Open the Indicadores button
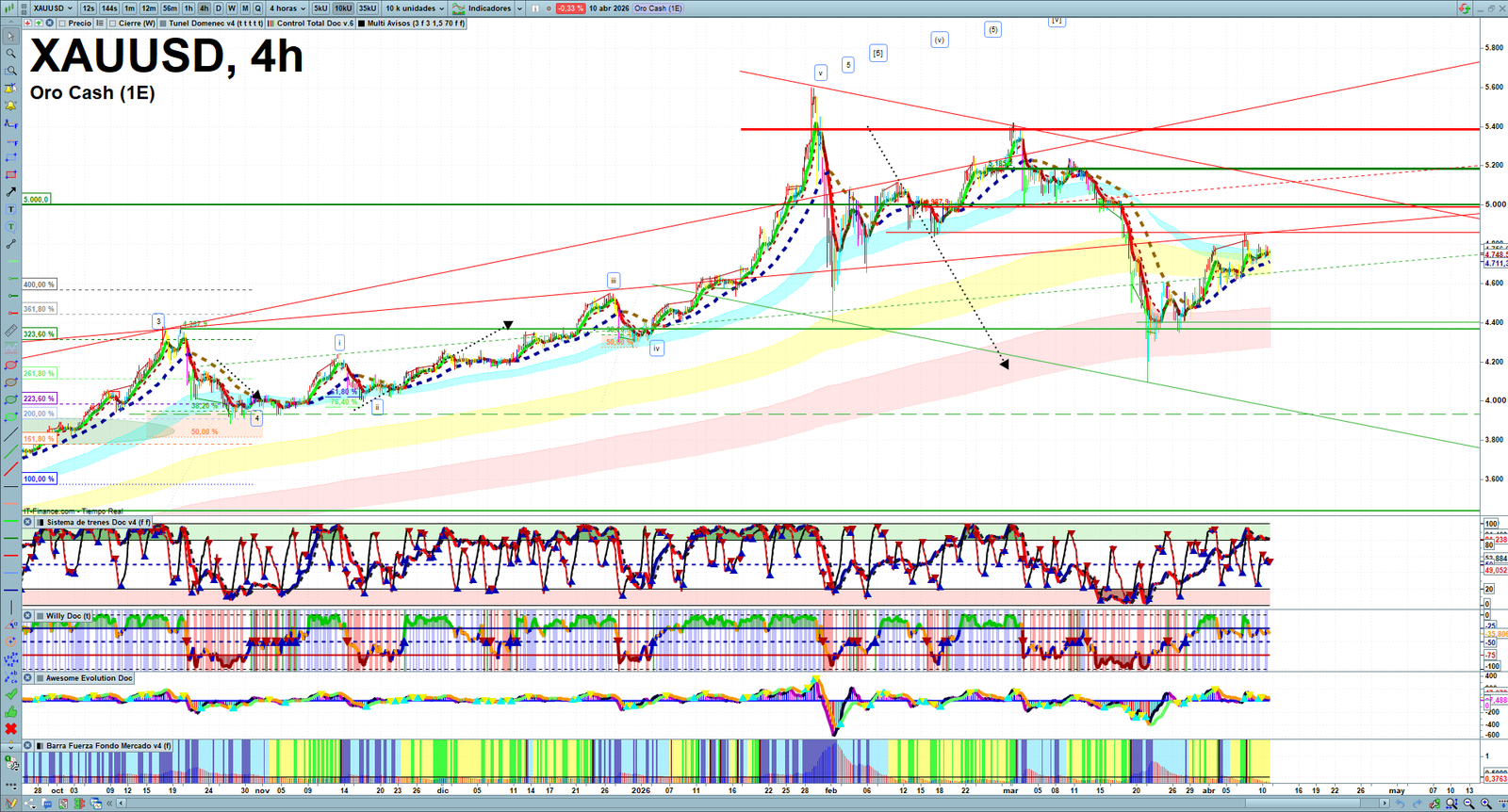This screenshot has height=812, width=1508. tap(487, 8)
